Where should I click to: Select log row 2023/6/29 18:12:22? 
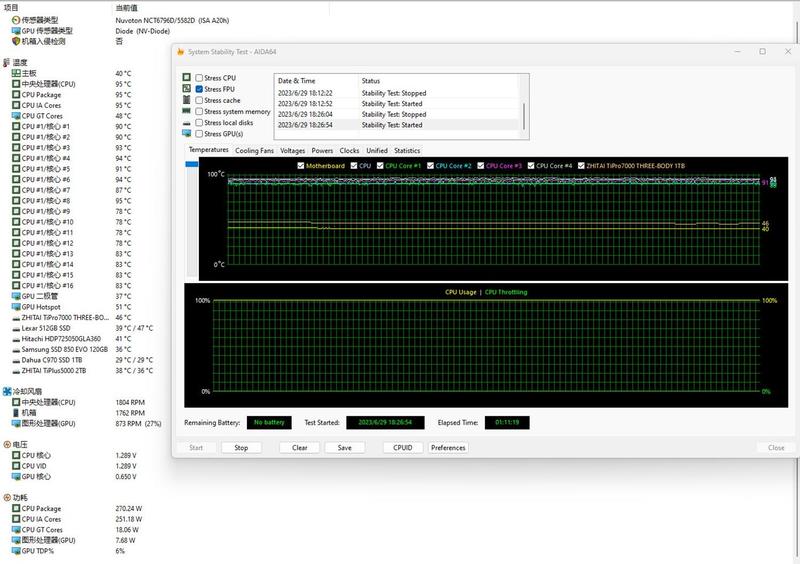(x=397, y=93)
